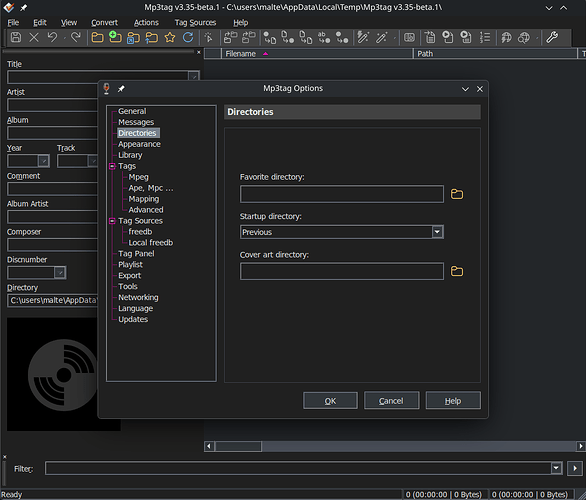
Task: Select Local freedb in the tree
Action: click(151, 243)
